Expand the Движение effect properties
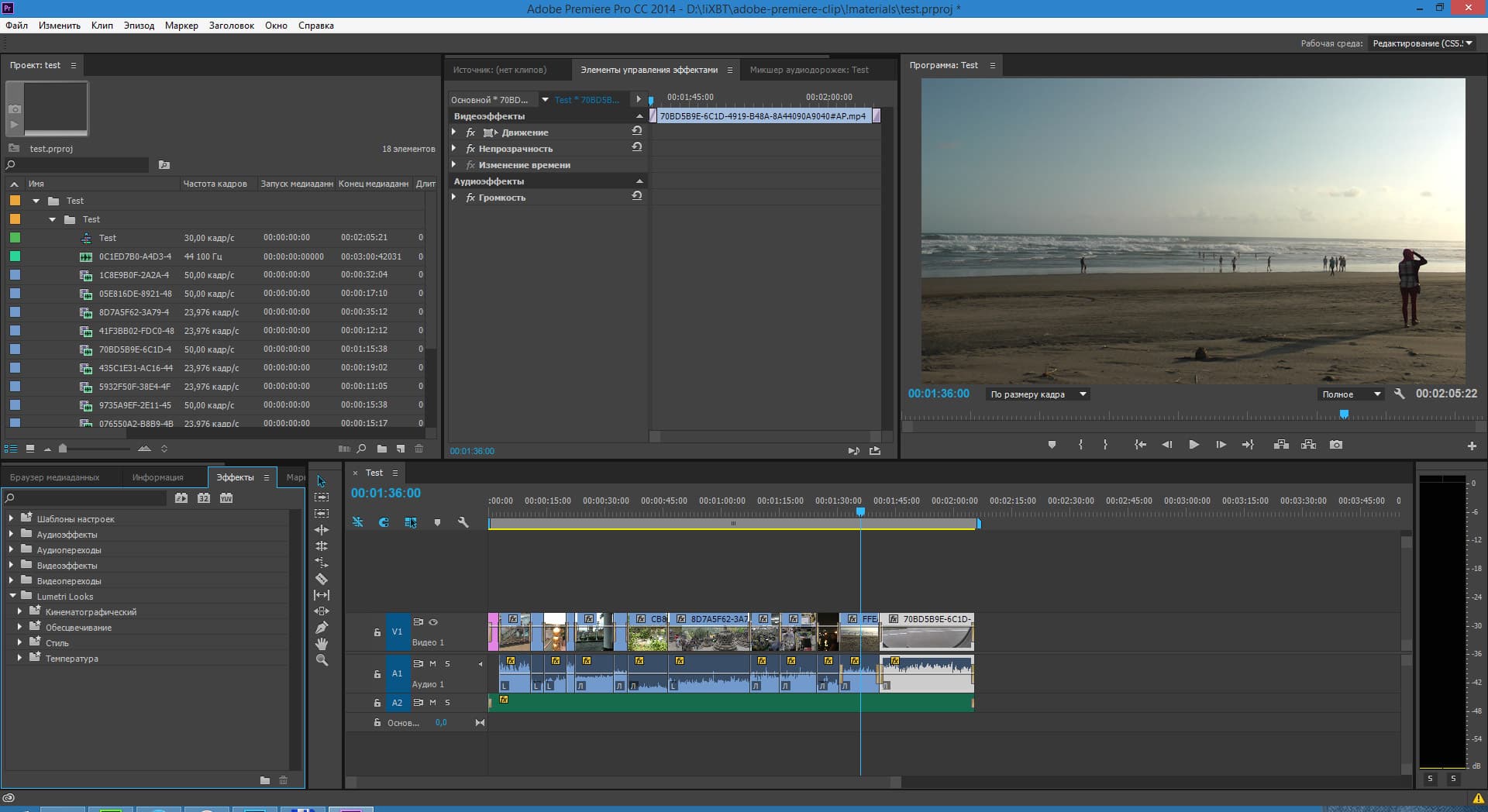This screenshot has width=1488, height=812. [x=454, y=132]
